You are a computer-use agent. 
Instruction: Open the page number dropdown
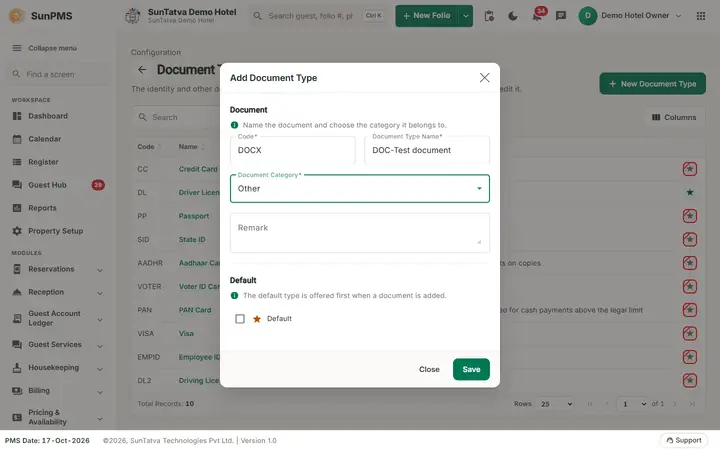[633, 404]
